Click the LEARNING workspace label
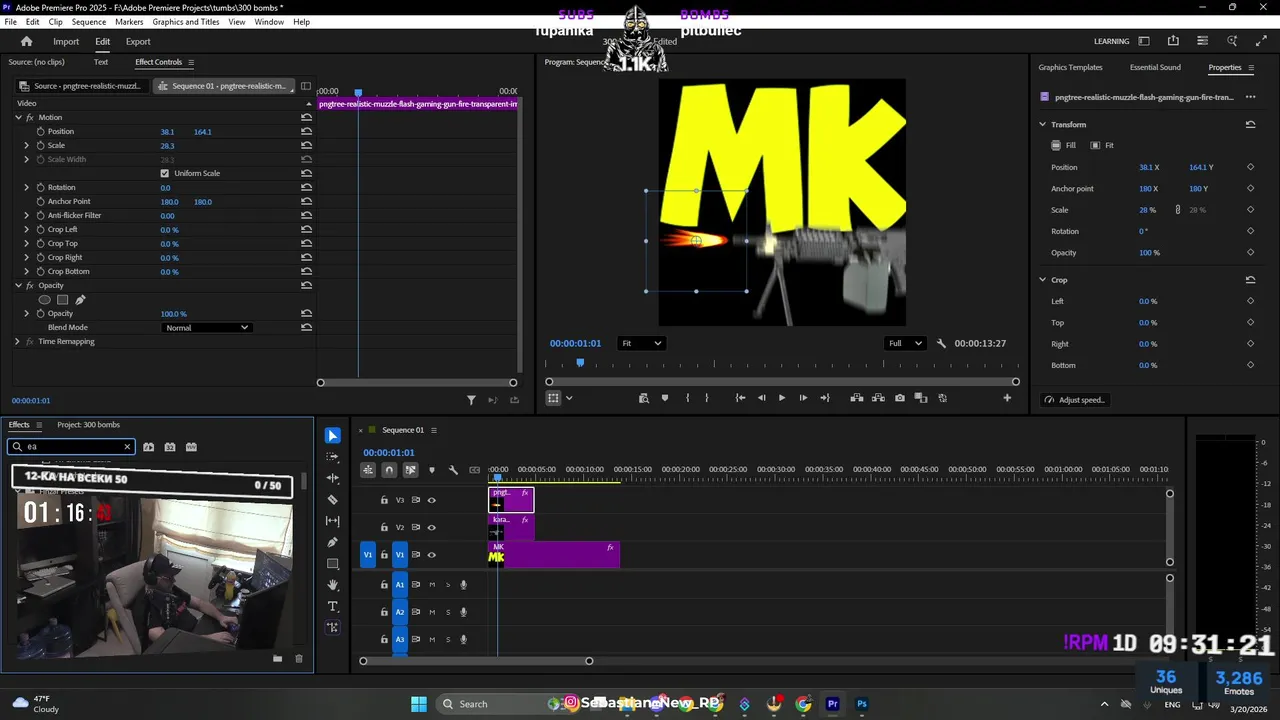The width and height of the screenshot is (1280, 720). (1111, 41)
